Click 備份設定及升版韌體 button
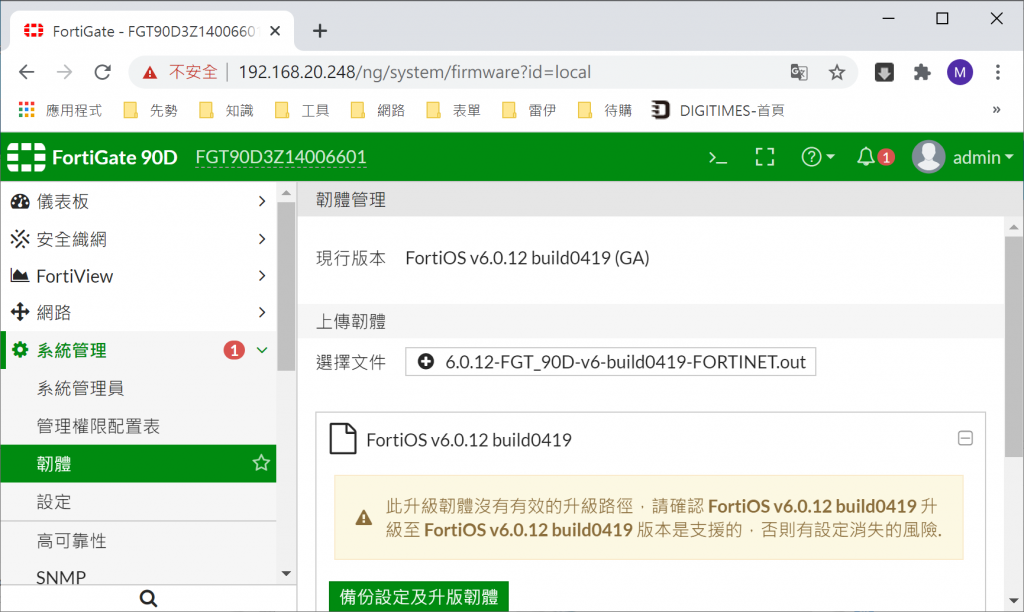 point(419,597)
